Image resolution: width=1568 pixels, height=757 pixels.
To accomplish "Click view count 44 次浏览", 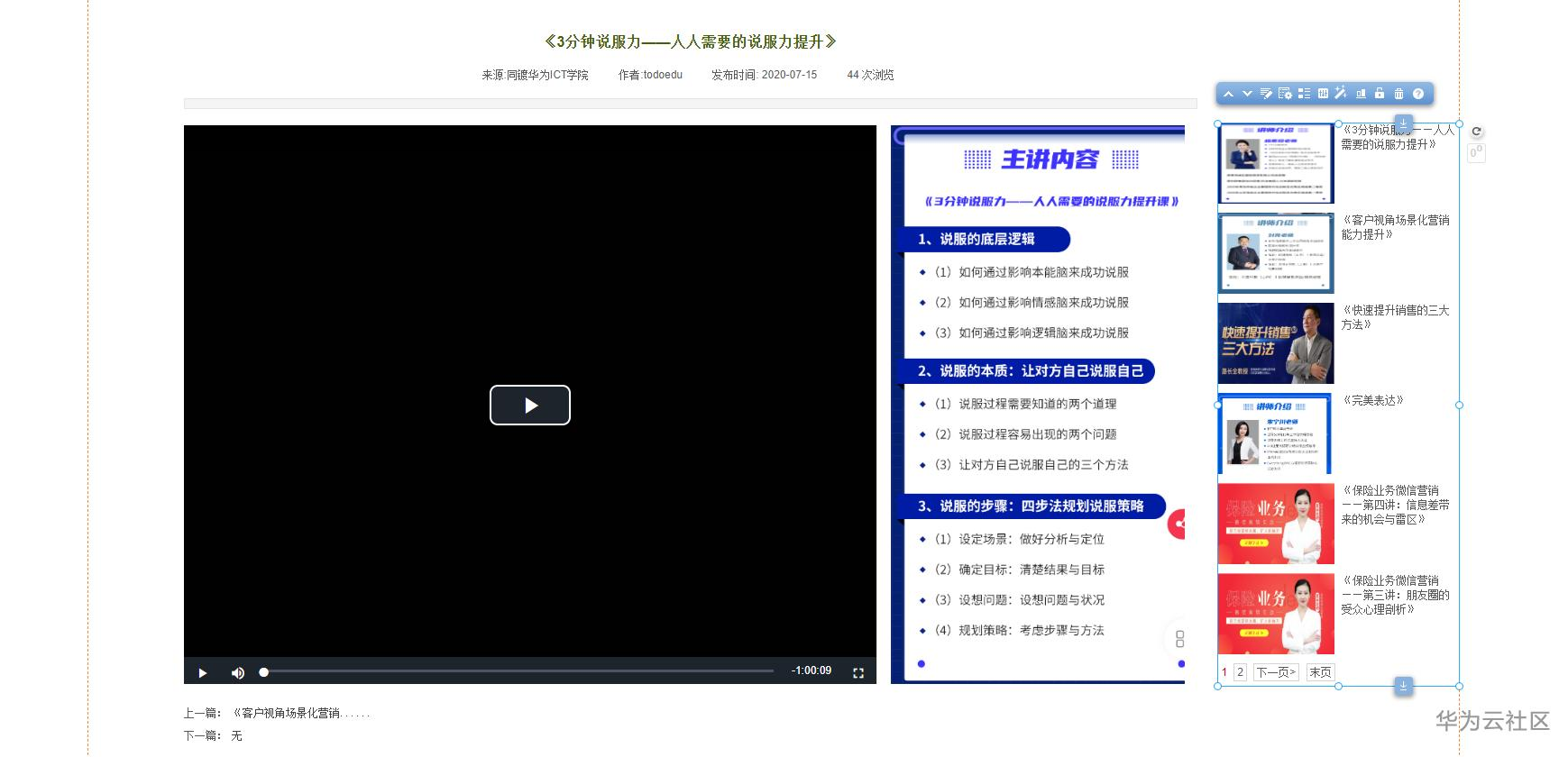I will 870,75.
